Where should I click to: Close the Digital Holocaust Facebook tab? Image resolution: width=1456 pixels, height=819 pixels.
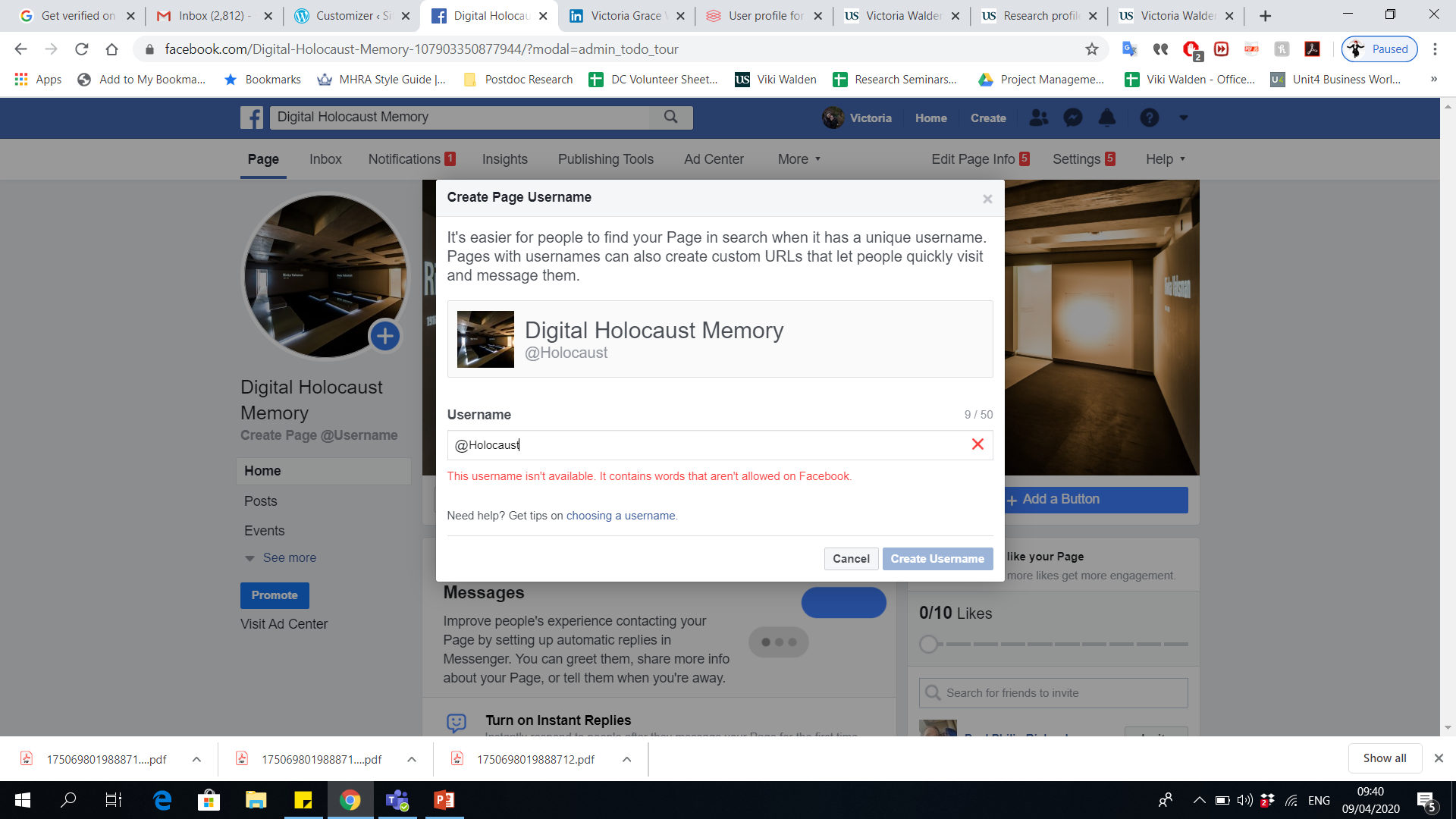click(543, 16)
